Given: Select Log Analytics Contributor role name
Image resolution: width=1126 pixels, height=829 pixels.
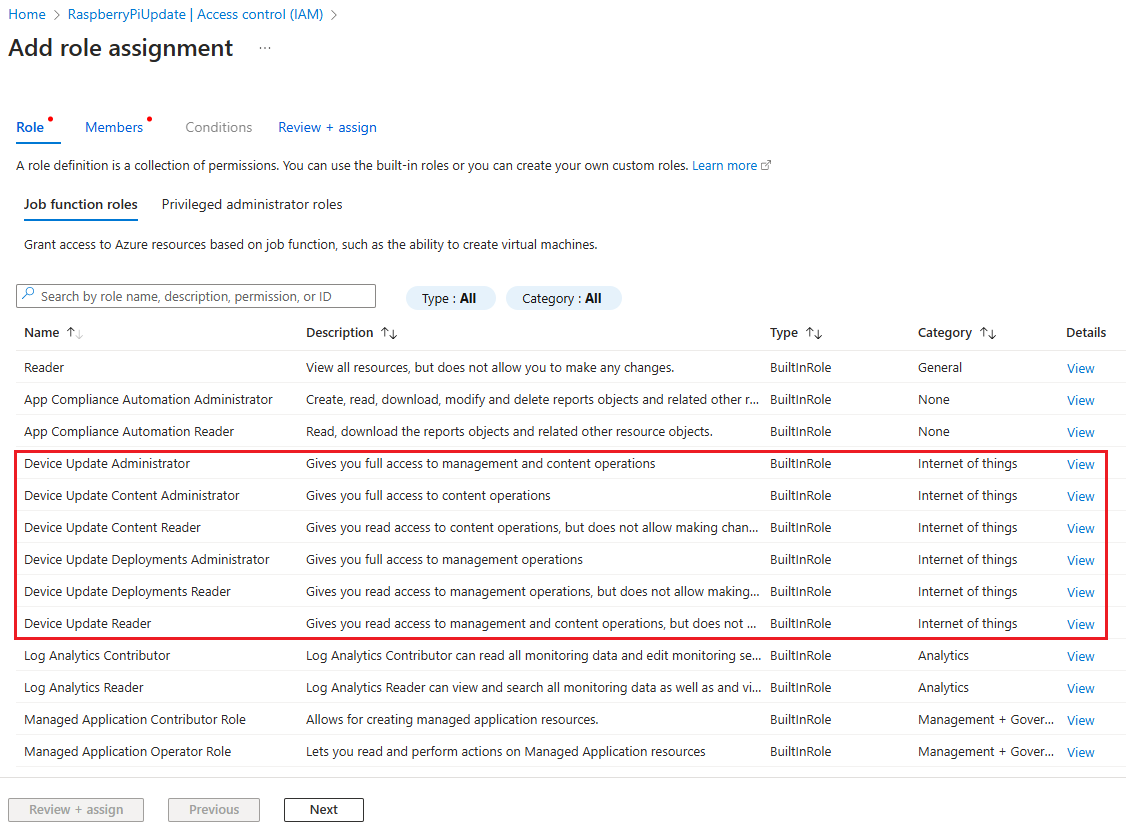Looking at the screenshot, I should 97,655.
